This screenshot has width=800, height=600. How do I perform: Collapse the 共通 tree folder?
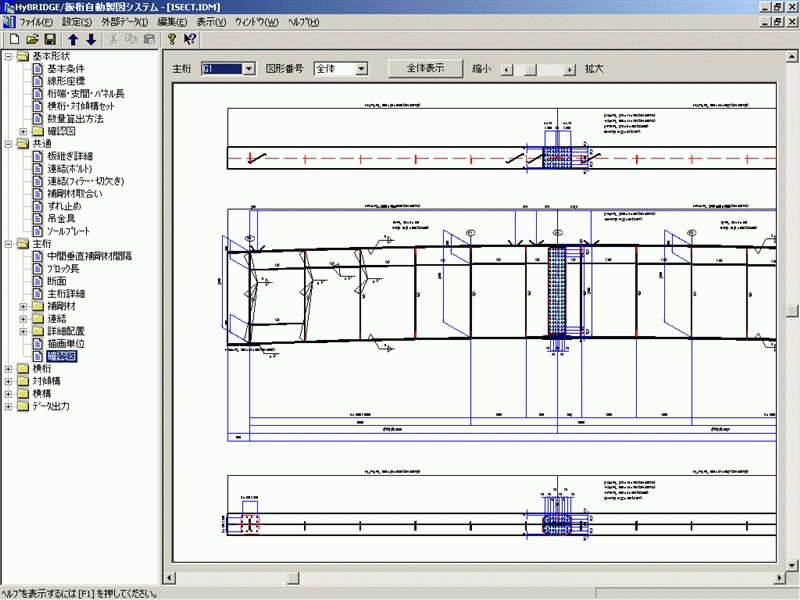click(9, 144)
